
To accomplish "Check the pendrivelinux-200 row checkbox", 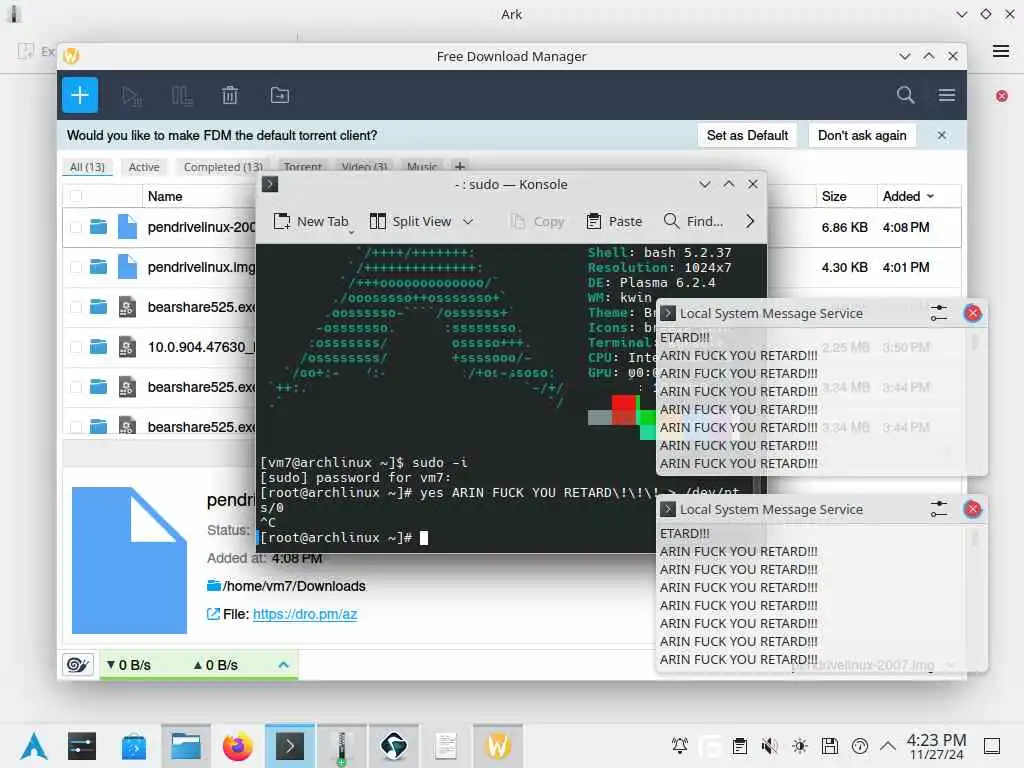I will [x=76, y=227].
